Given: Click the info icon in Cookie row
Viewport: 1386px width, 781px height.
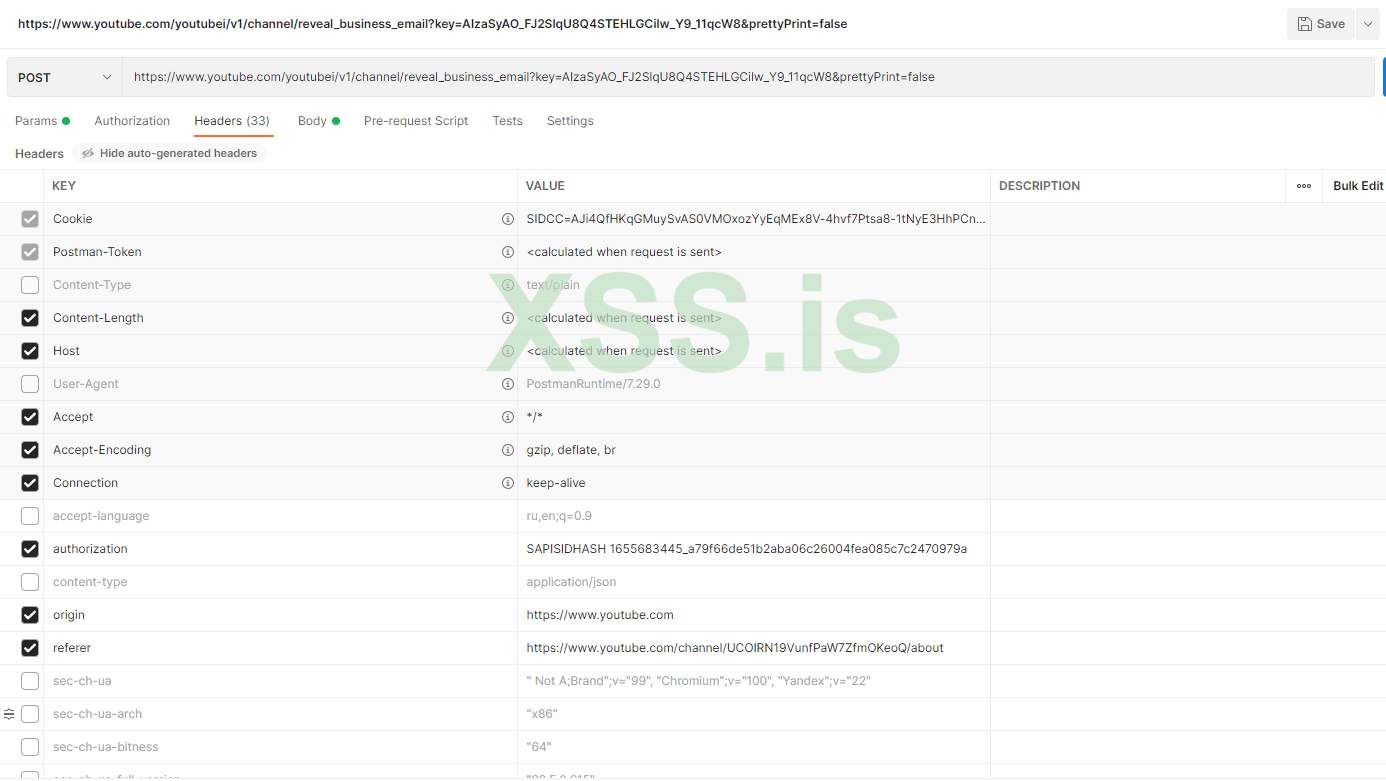Looking at the screenshot, I should click(507, 219).
